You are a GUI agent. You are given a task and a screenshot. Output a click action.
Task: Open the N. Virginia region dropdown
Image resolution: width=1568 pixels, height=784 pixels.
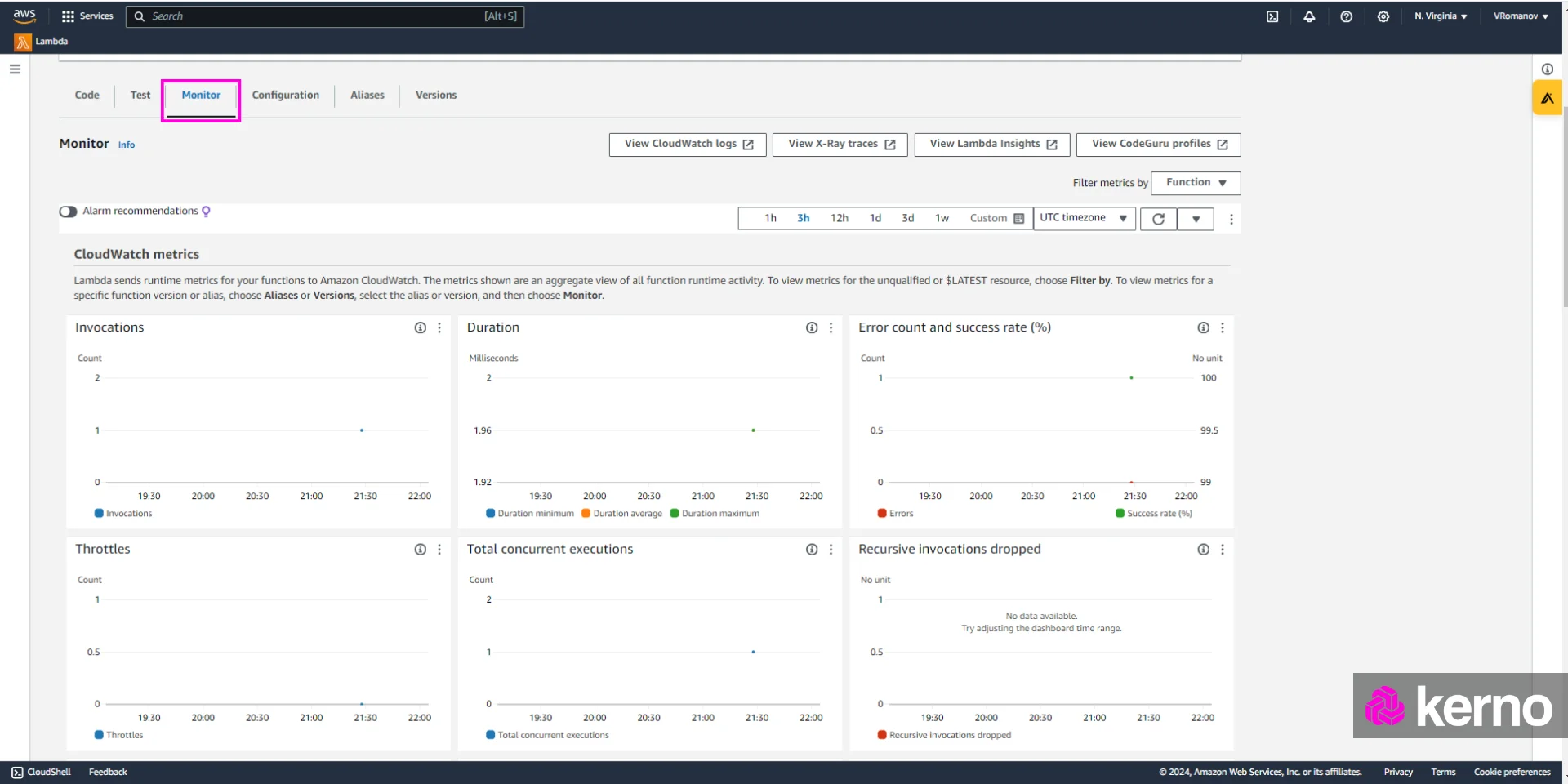point(1441,16)
